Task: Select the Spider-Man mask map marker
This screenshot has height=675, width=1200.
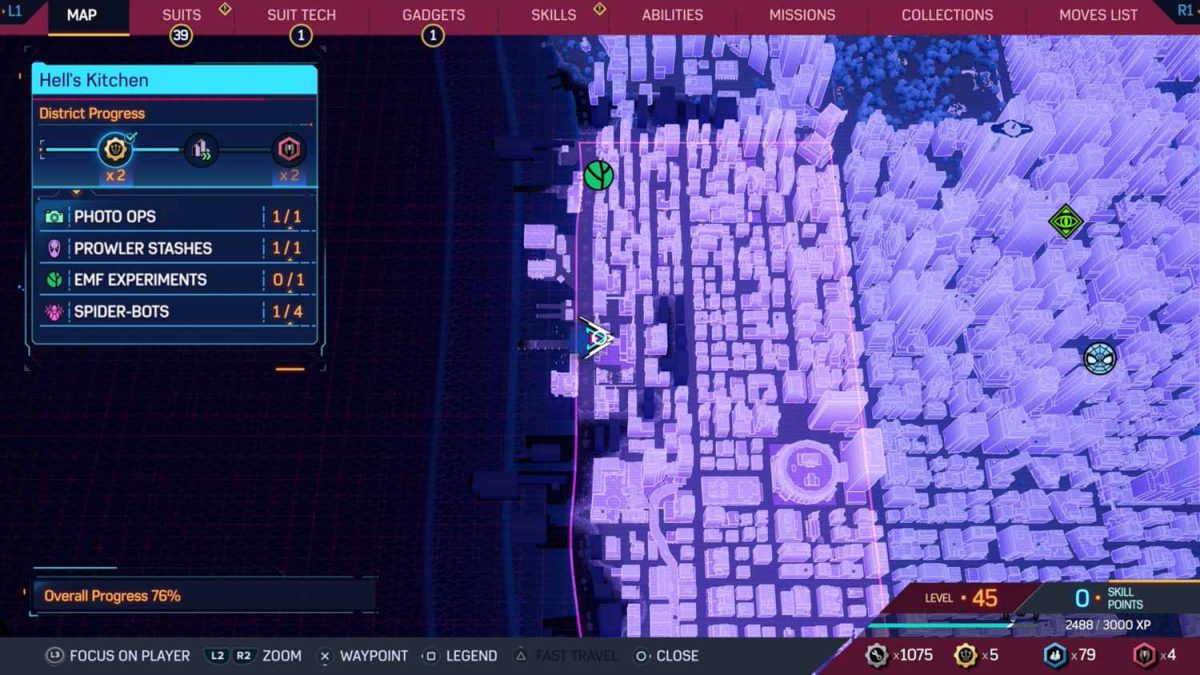Action: 1100,358
